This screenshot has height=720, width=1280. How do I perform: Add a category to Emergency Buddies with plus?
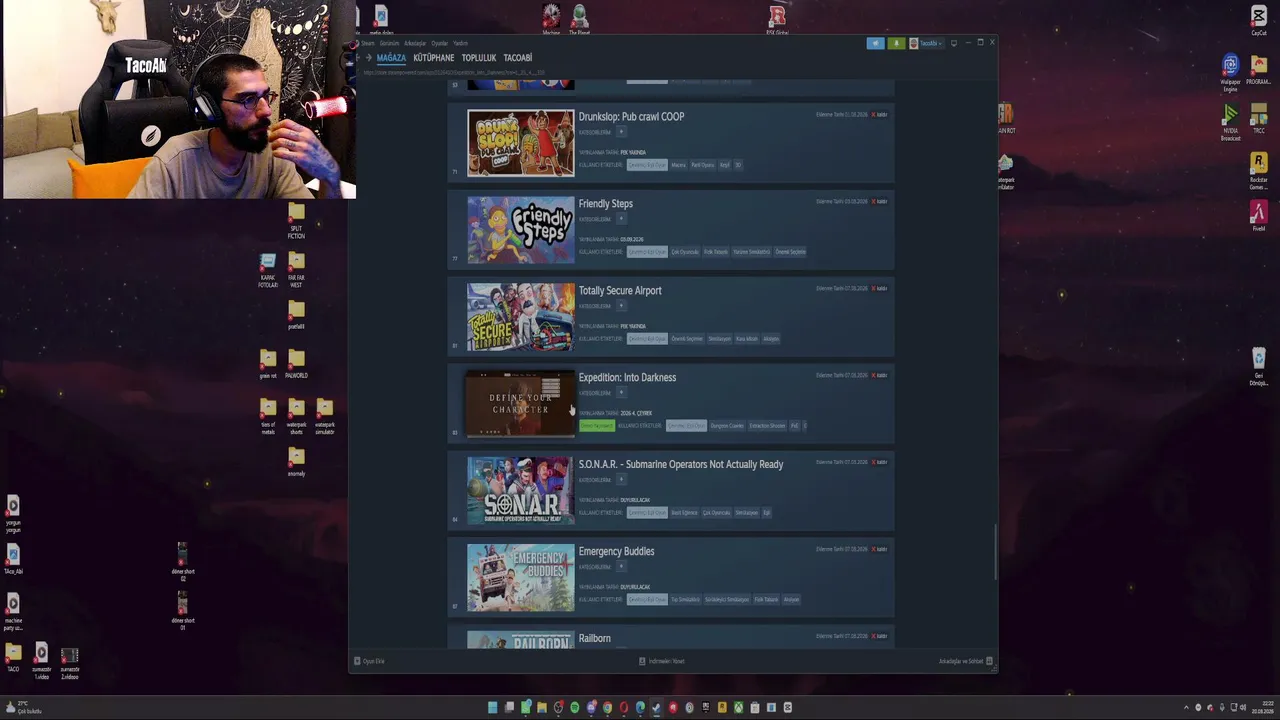pyautogui.click(x=621, y=567)
